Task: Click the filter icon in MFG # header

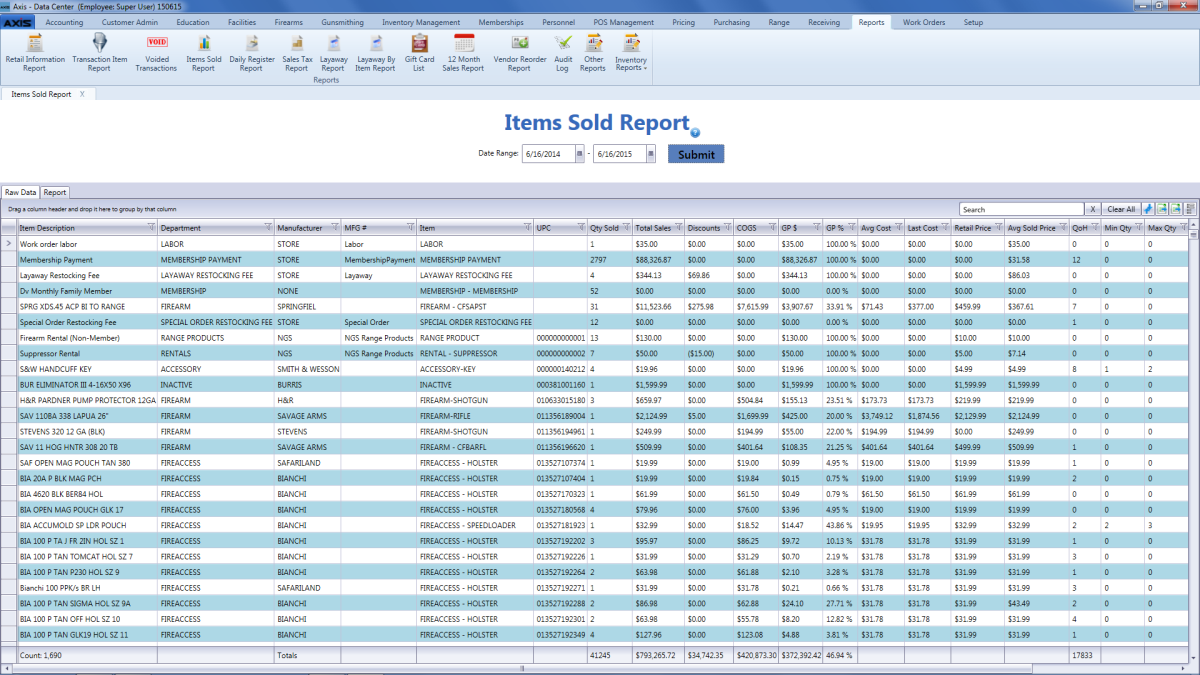Action: [410, 228]
